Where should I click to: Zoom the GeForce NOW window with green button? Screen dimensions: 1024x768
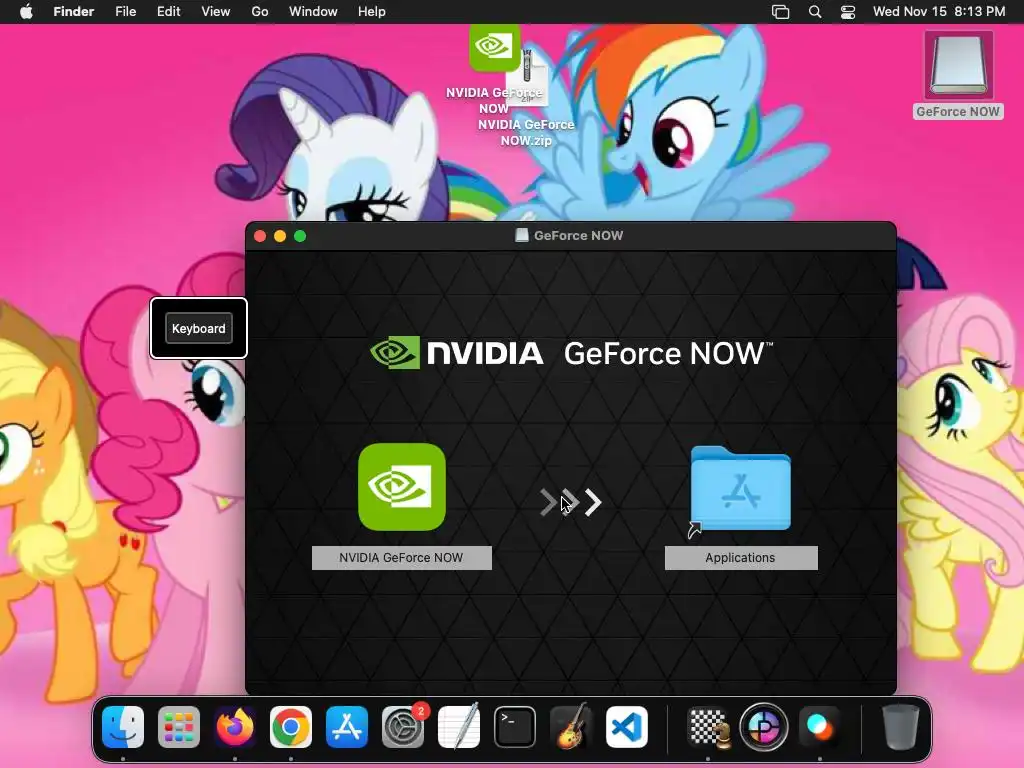(x=300, y=236)
